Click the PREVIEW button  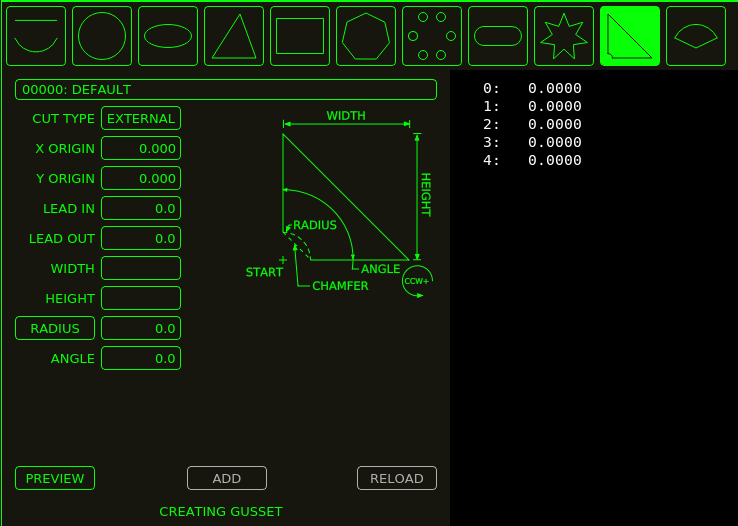click(x=55, y=478)
